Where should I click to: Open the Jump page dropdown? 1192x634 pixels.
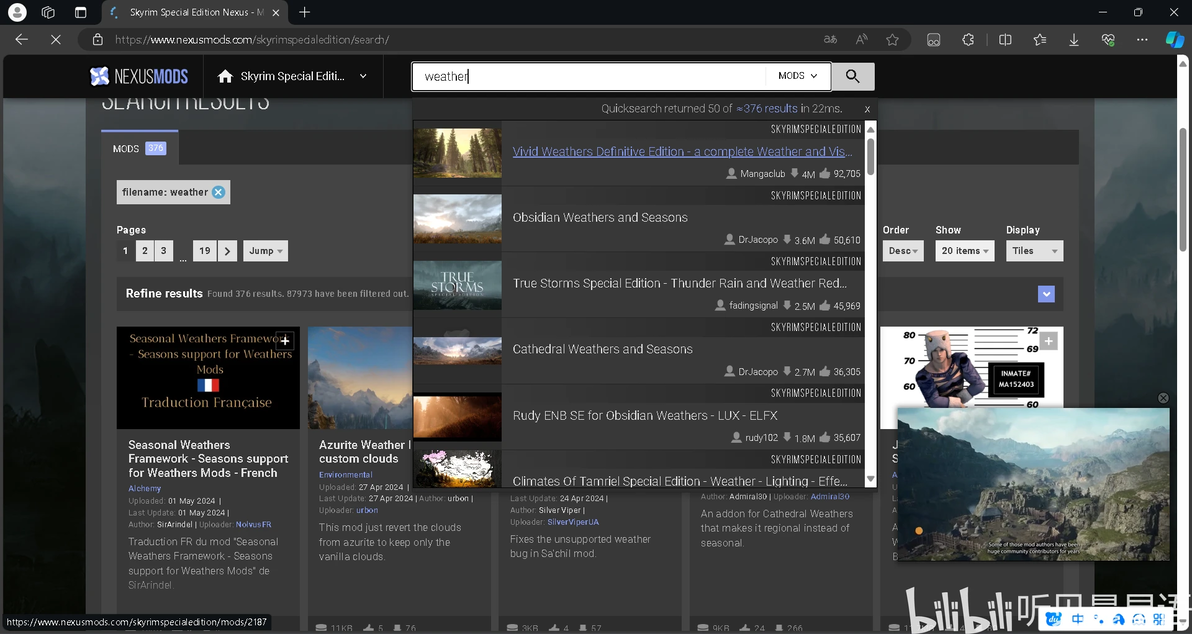(x=265, y=251)
